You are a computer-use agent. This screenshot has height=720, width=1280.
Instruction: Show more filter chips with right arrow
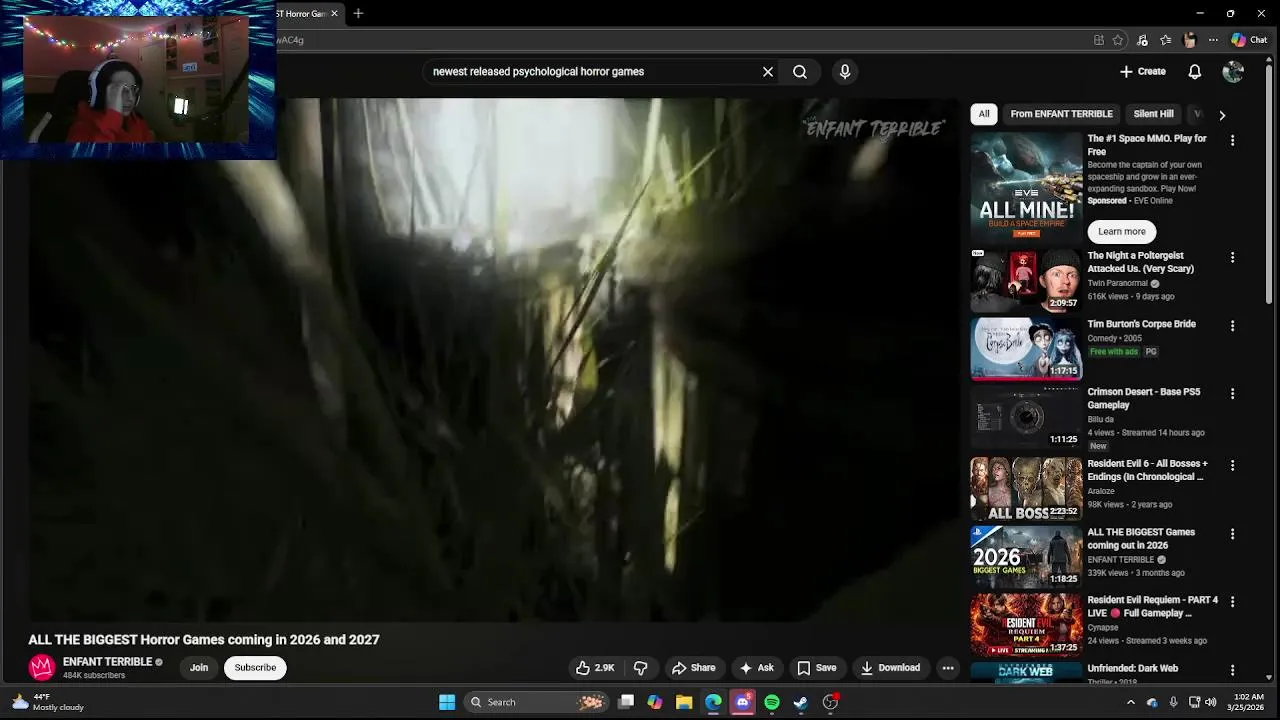pyautogui.click(x=1222, y=115)
